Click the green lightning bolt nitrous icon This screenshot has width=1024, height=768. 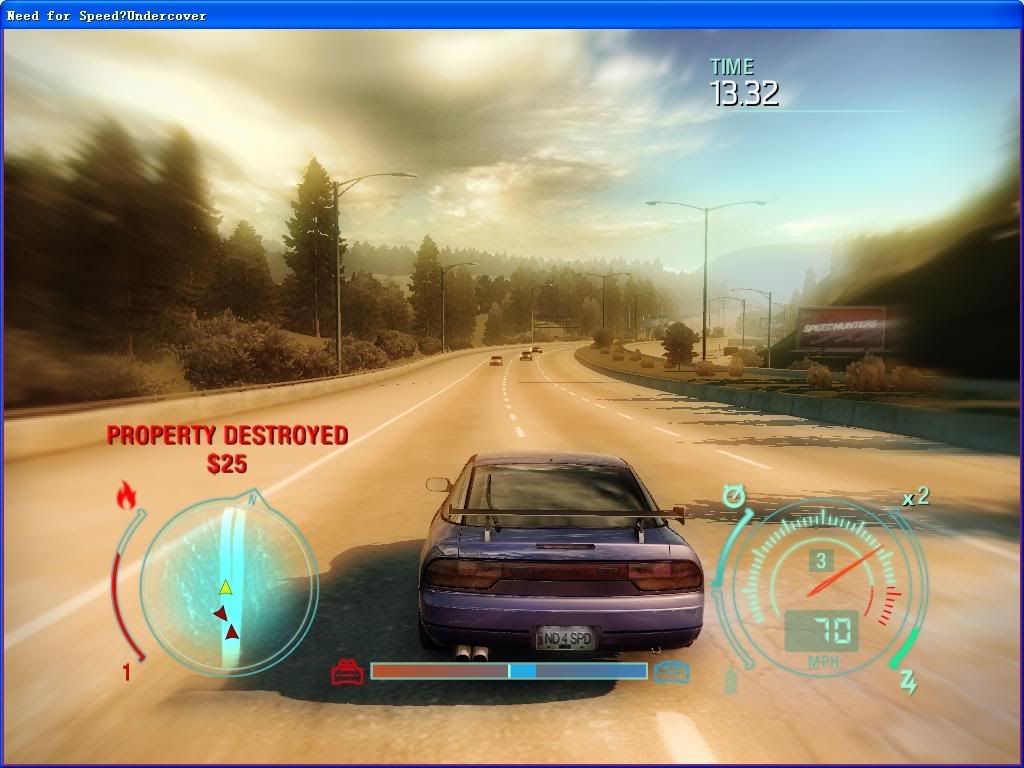click(x=908, y=682)
